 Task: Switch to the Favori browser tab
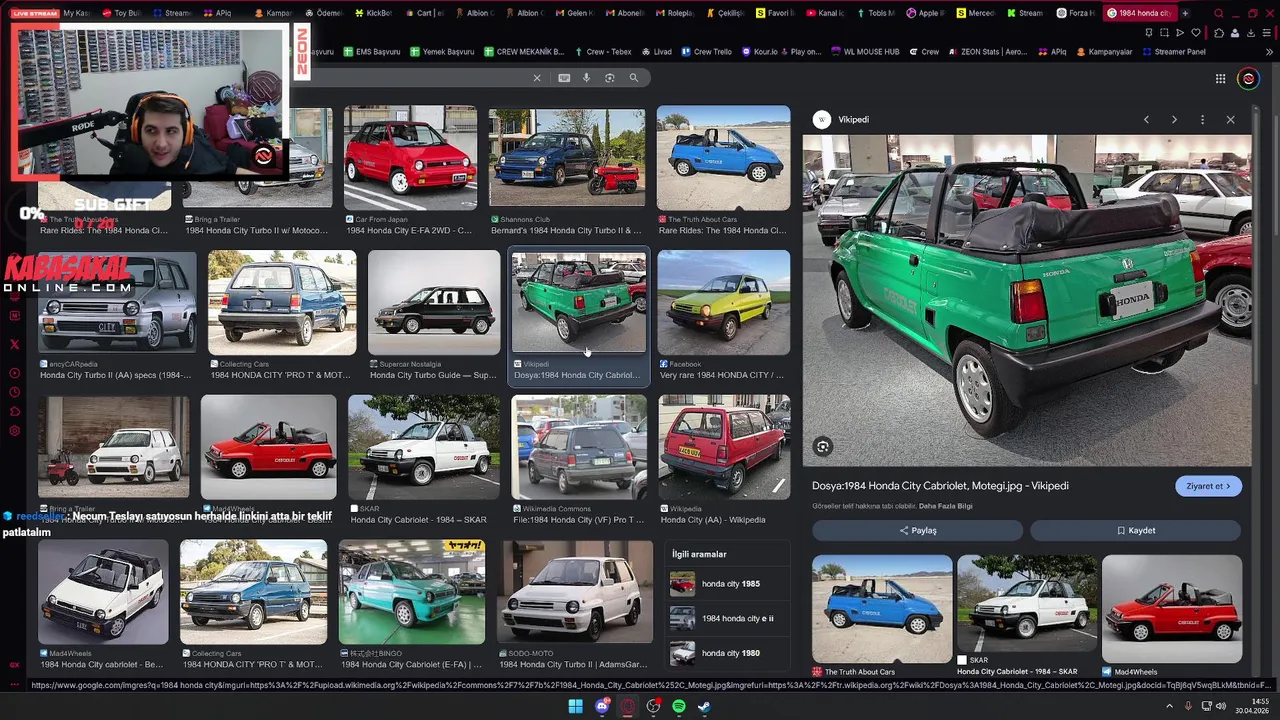(x=775, y=13)
